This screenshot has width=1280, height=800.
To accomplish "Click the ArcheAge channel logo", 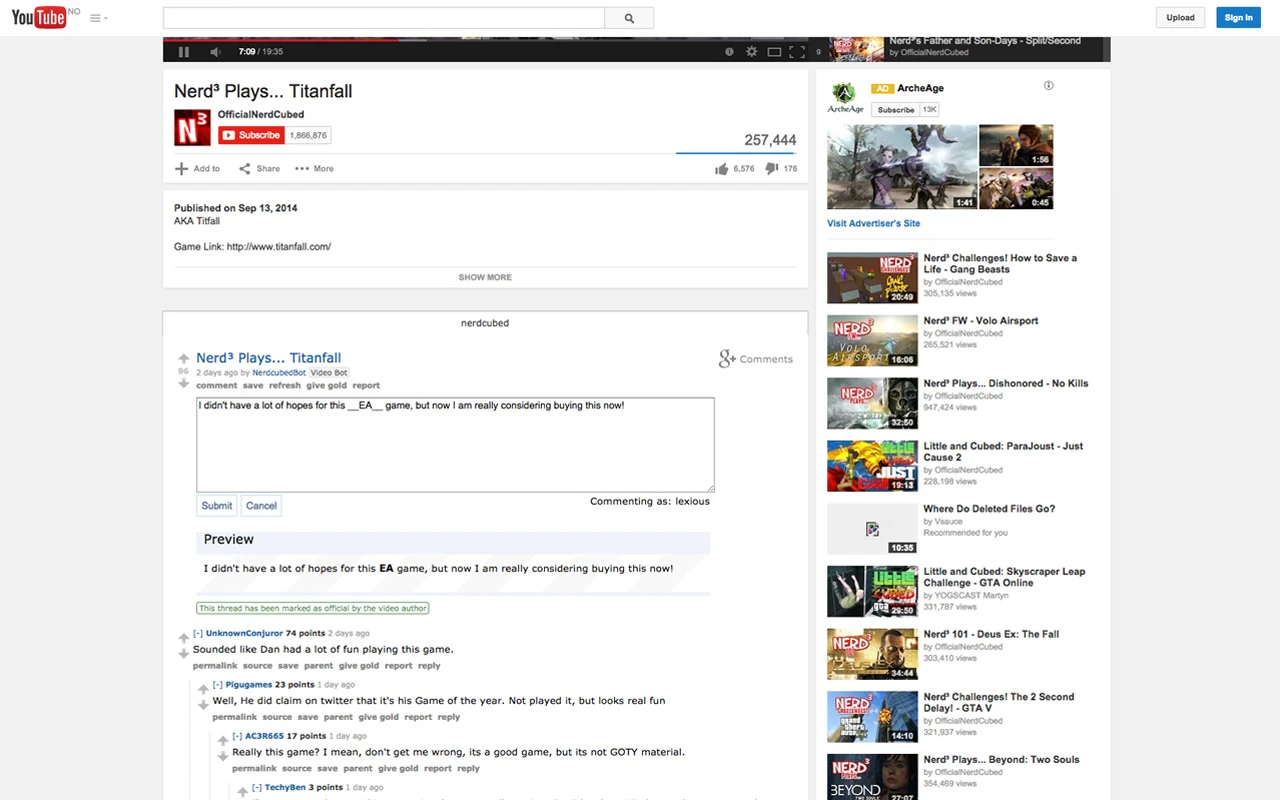I will [845, 97].
